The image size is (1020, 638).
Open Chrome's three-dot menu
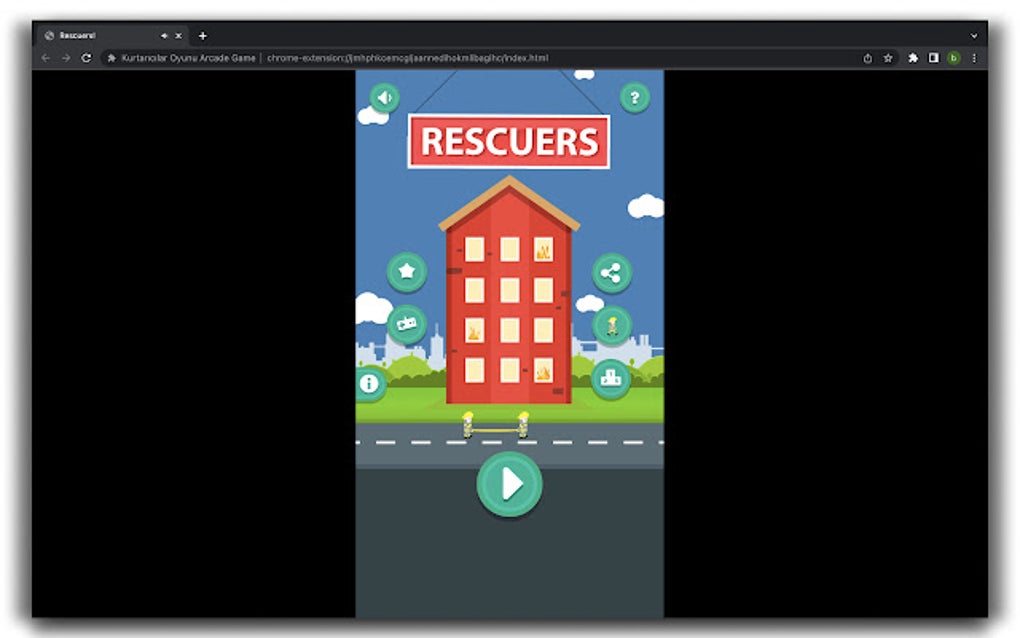pos(975,58)
